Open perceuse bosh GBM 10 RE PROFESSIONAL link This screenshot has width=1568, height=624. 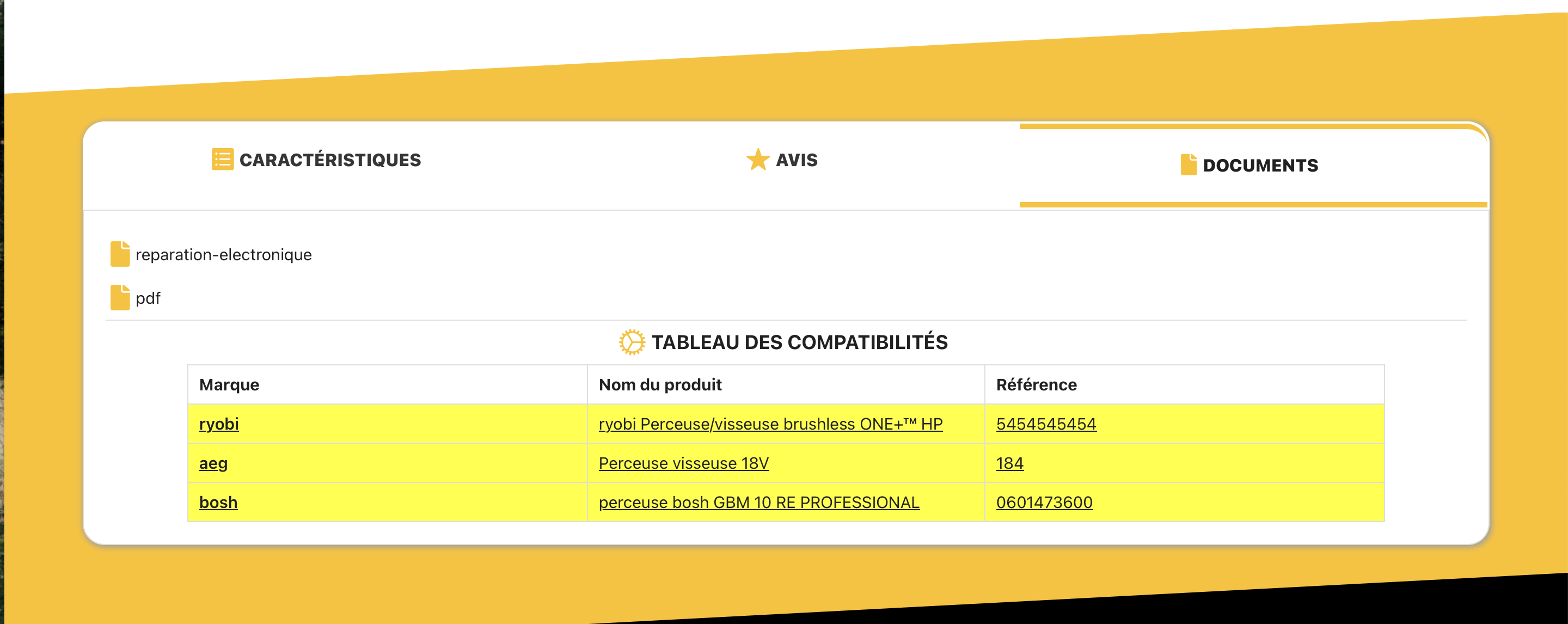[758, 502]
